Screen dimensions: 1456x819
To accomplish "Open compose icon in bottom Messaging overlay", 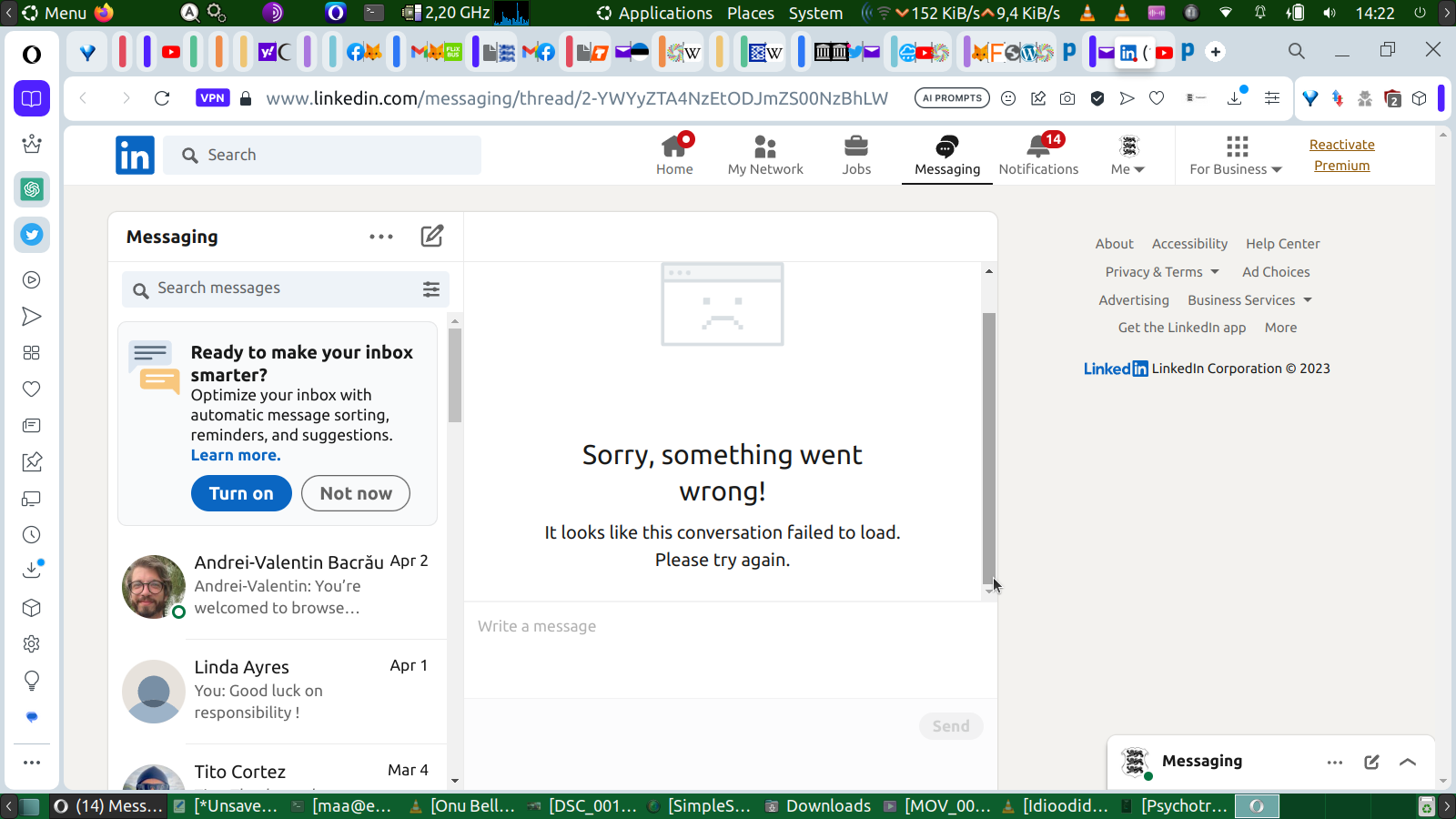I will 1371,763.
